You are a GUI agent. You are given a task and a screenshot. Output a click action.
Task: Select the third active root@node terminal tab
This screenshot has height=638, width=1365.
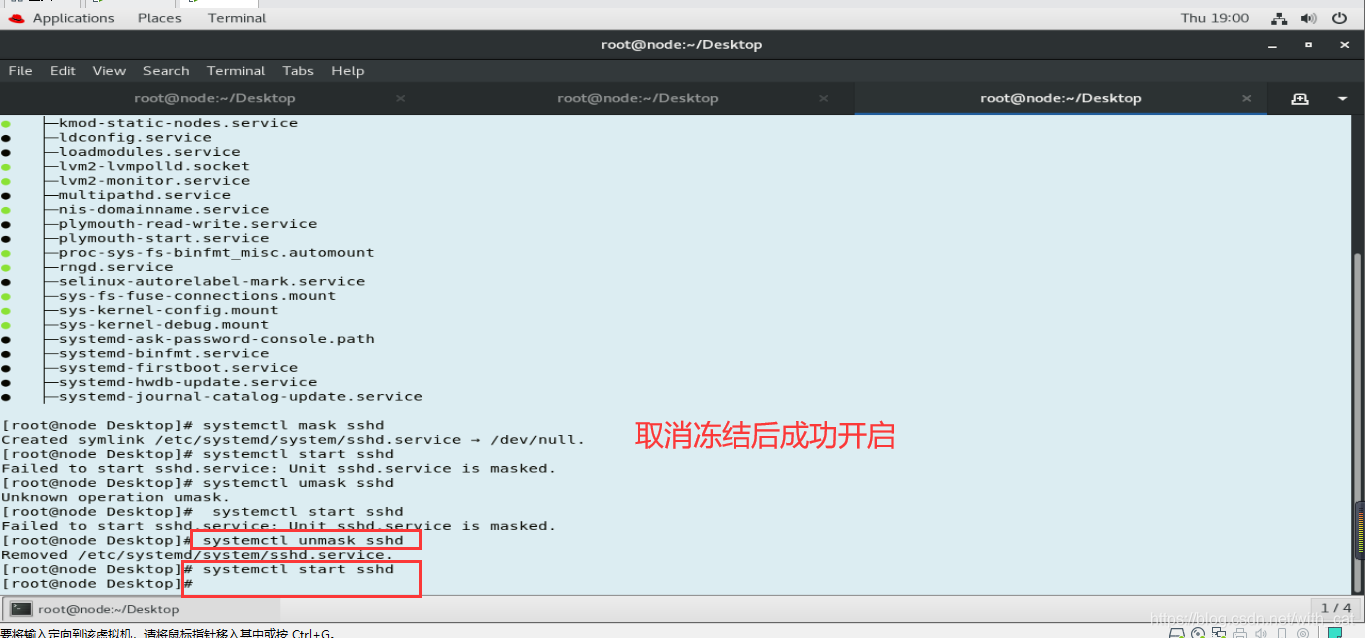[1061, 98]
